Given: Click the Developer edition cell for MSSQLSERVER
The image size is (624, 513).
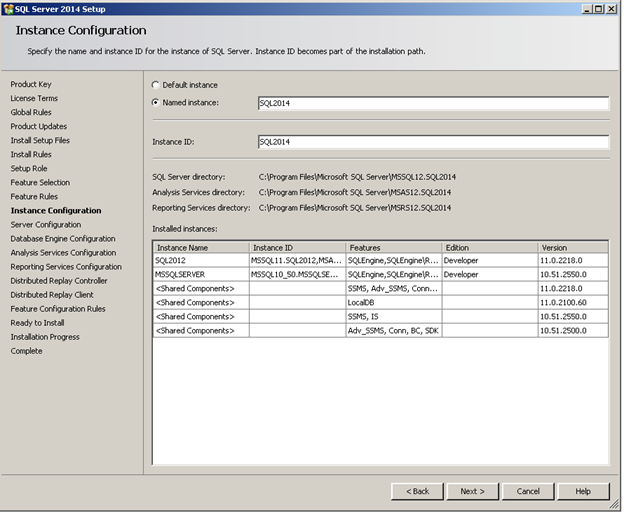Looking at the screenshot, I should (x=490, y=274).
